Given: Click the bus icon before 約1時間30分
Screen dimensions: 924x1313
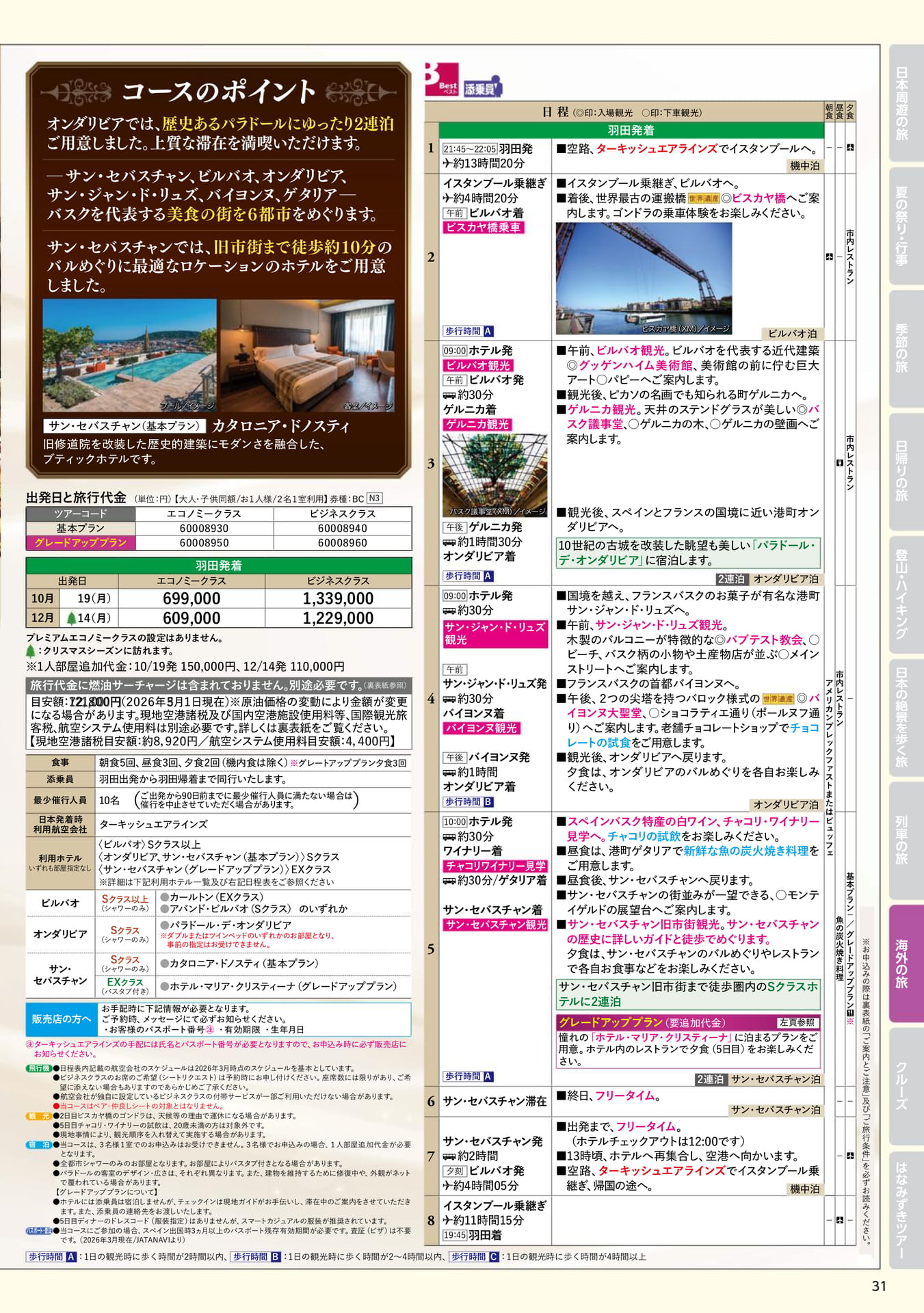Looking at the screenshot, I should click(449, 542).
